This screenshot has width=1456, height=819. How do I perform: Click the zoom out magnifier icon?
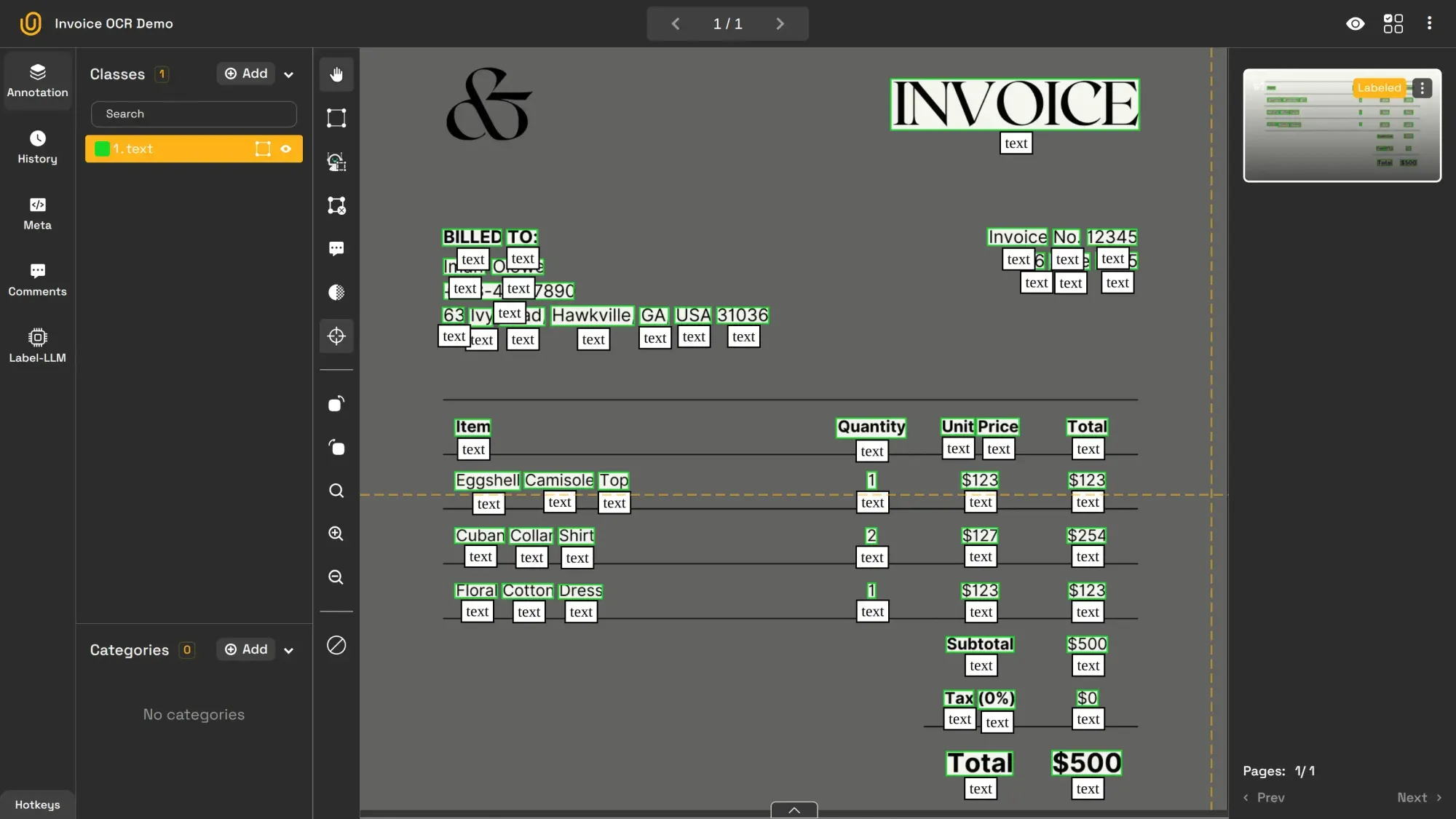tap(336, 577)
